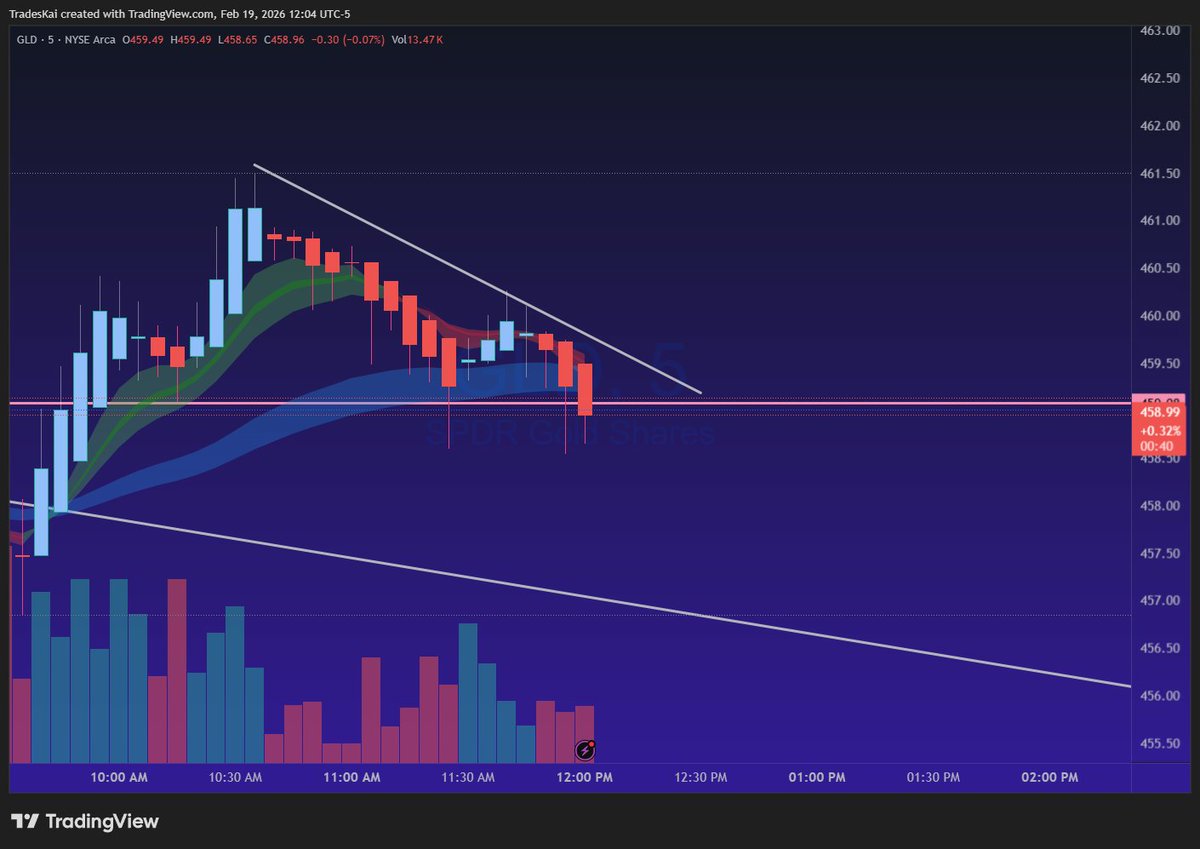Click the 459.50 price scale label

(x=1161, y=363)
